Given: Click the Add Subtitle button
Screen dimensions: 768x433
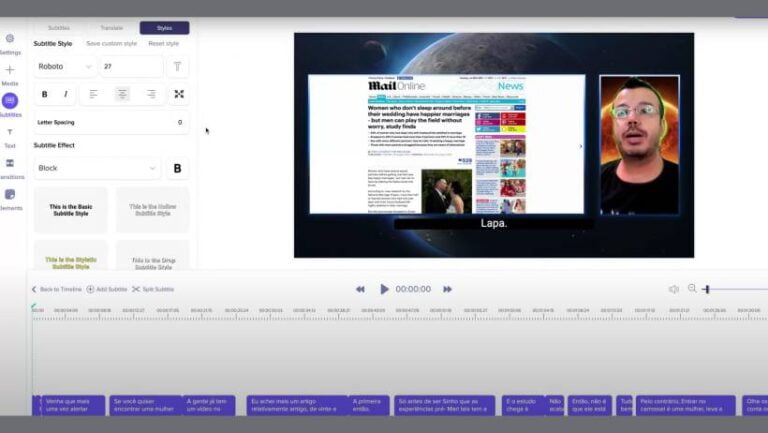Looking at the screenshot, I should click(106, 289).
